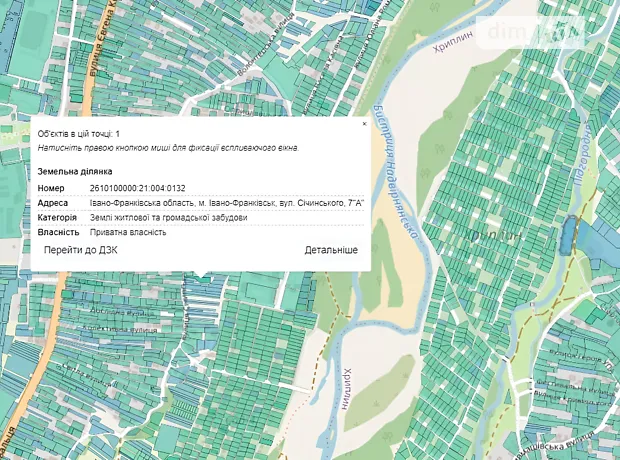Select the text 'Об'єктів в цій точці: 1'

click(x=79, y=134)
